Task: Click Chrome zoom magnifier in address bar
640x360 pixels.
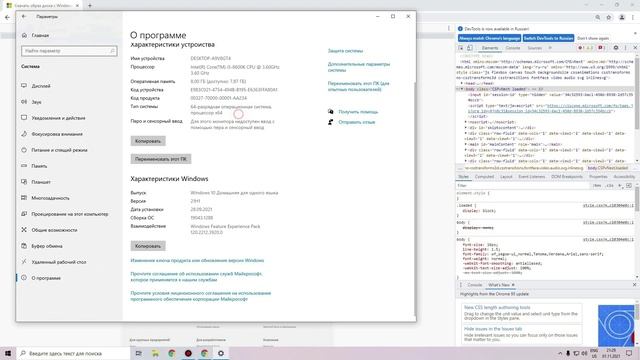Action: tap(598, 18)
